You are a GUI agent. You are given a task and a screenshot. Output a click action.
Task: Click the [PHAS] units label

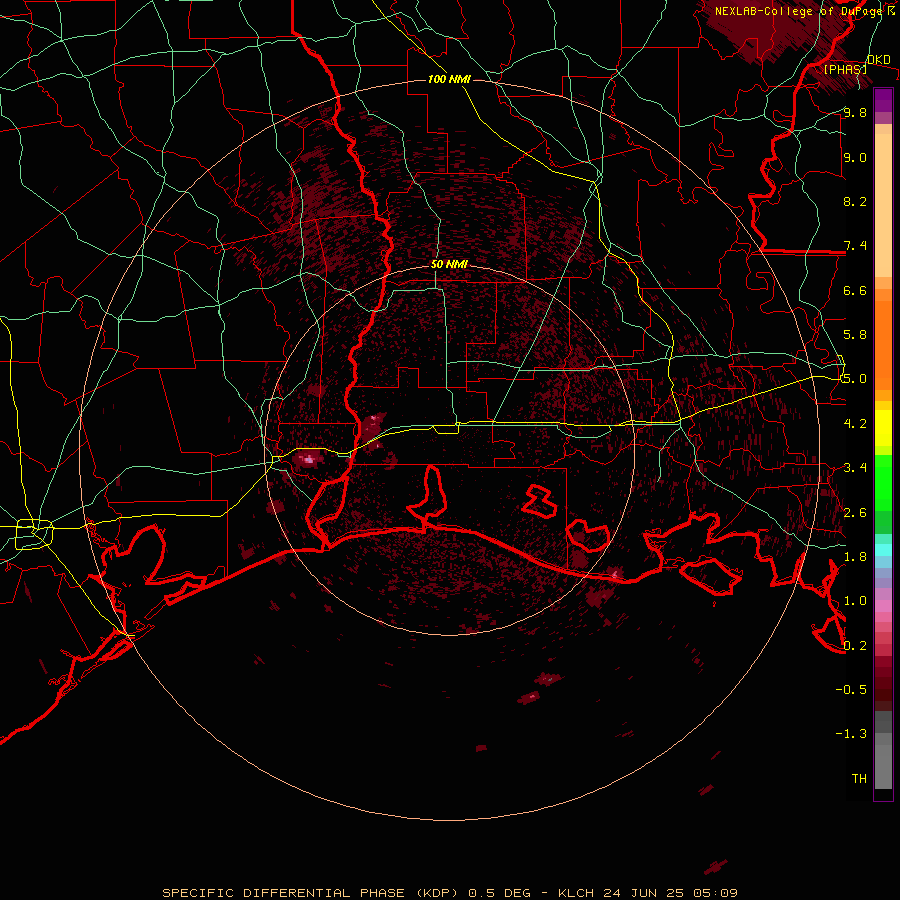click(845, 69)
